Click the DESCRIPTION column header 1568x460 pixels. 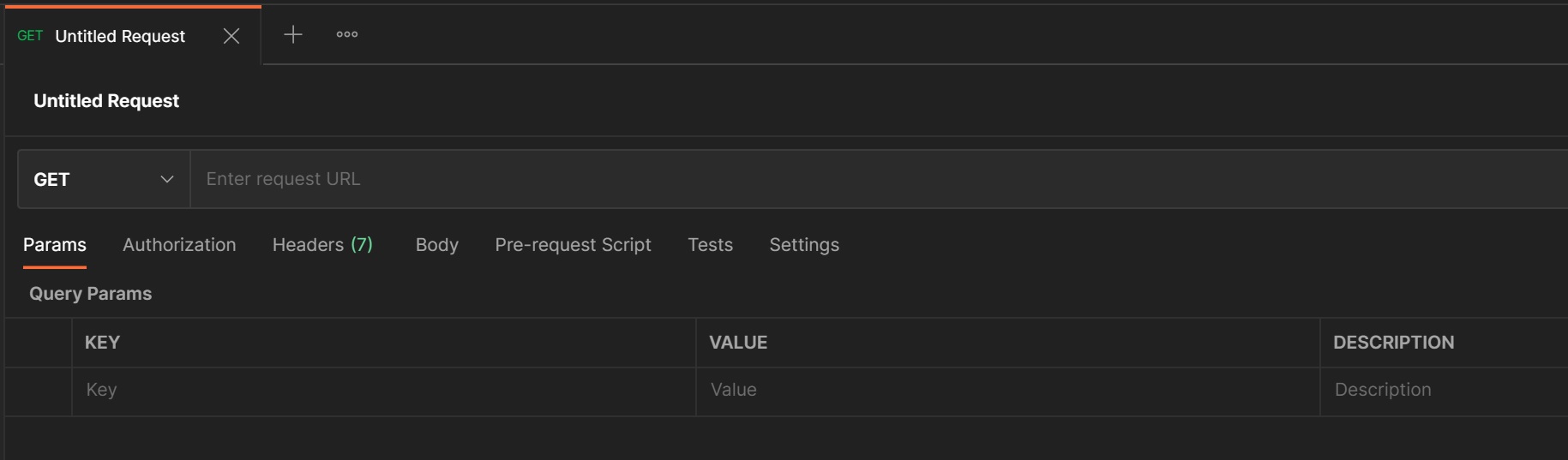point(1393,343)
